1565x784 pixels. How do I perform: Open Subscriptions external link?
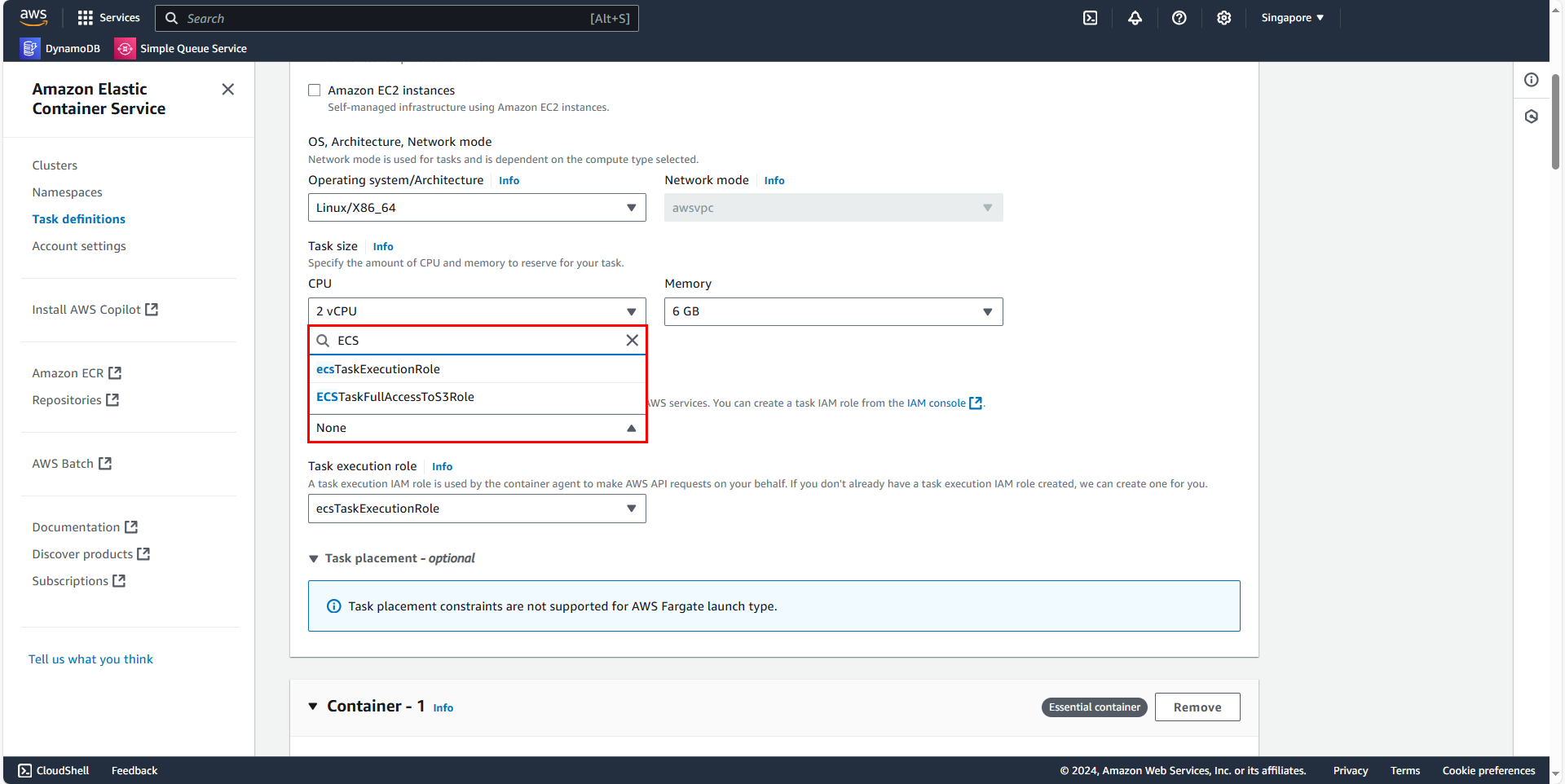(x=78, y=581)
